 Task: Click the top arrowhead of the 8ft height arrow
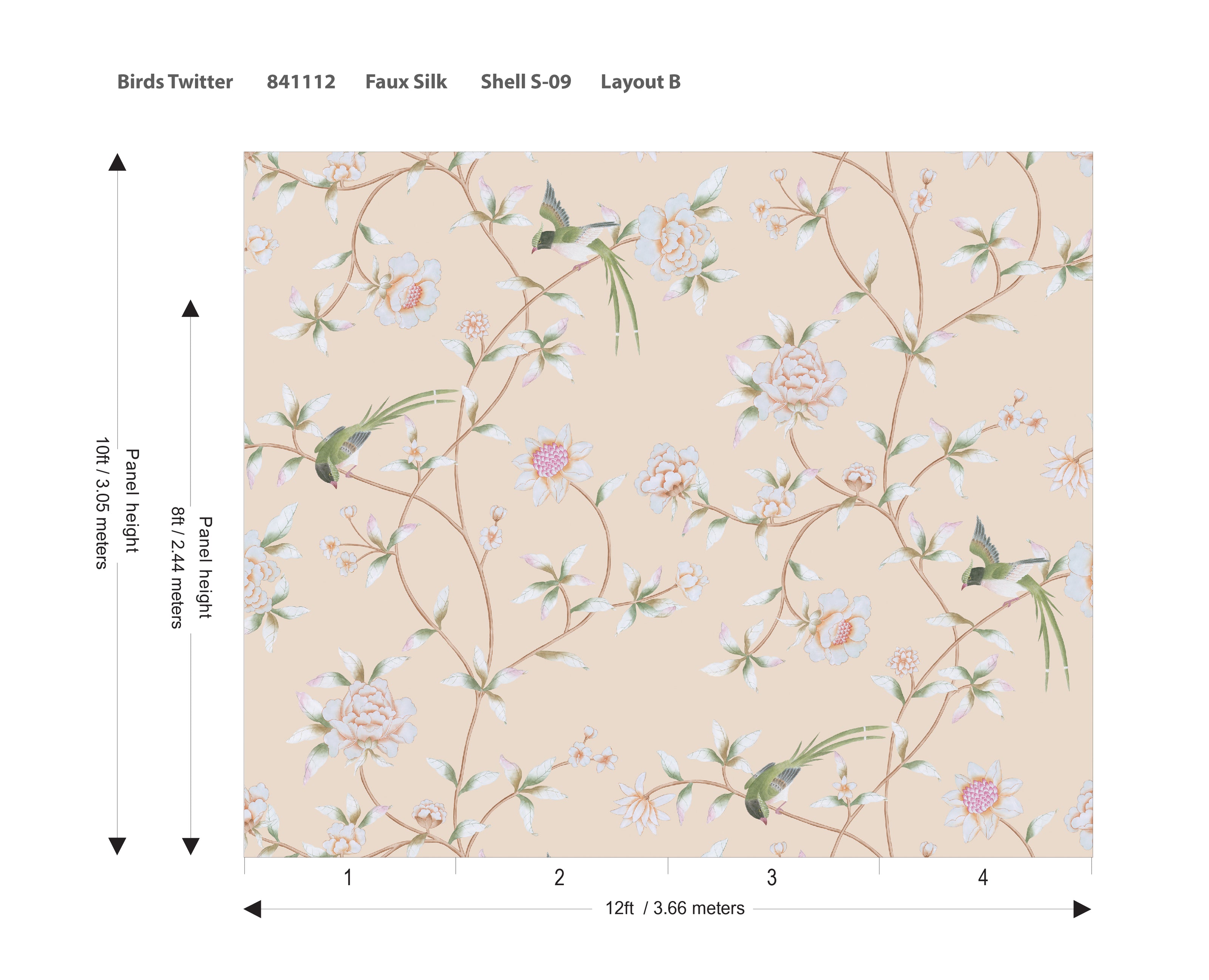coord(190,309)
